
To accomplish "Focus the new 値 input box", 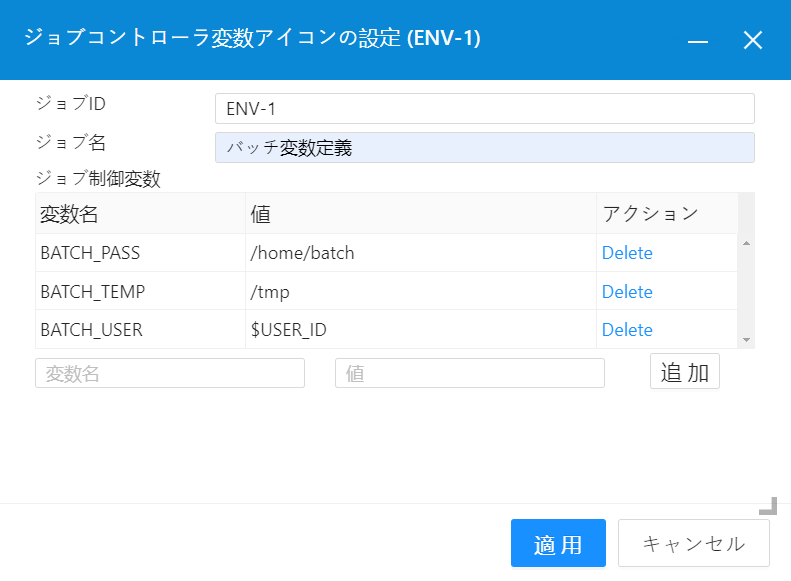I will pyautogui.click(x=470, y=373).
